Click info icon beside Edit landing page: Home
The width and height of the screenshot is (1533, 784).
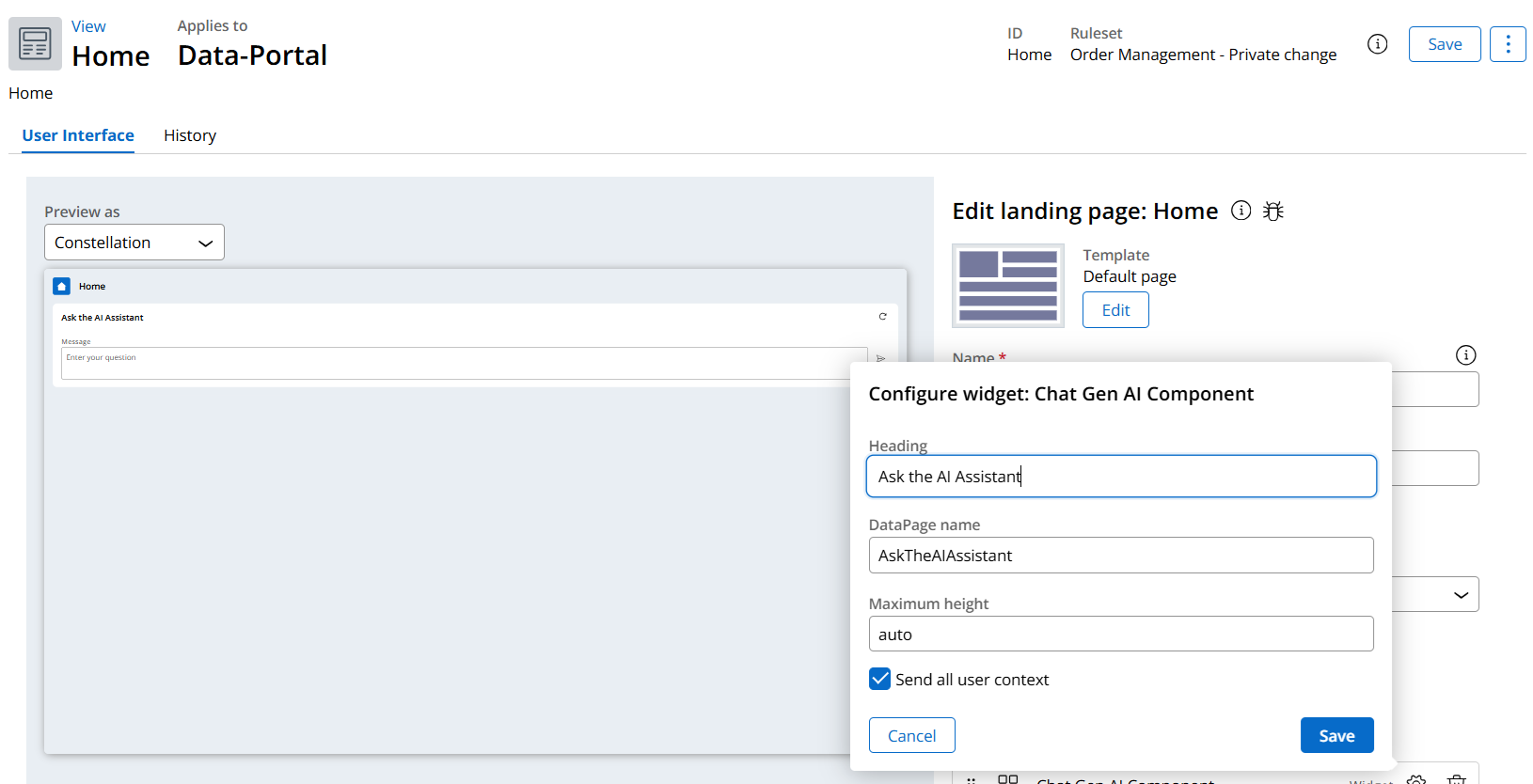point(1241,211)
